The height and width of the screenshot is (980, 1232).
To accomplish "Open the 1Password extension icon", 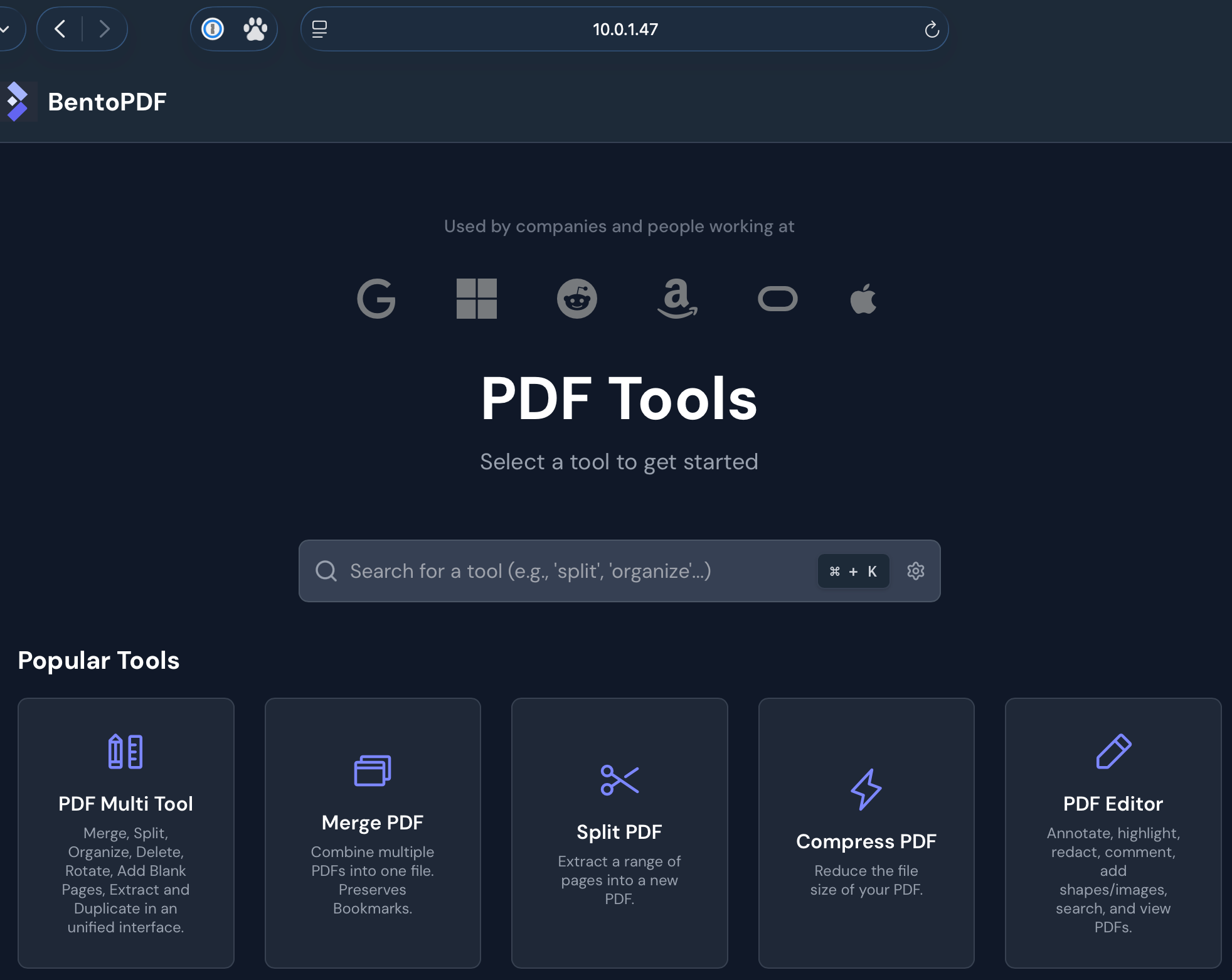I will (x=213, y=29).
